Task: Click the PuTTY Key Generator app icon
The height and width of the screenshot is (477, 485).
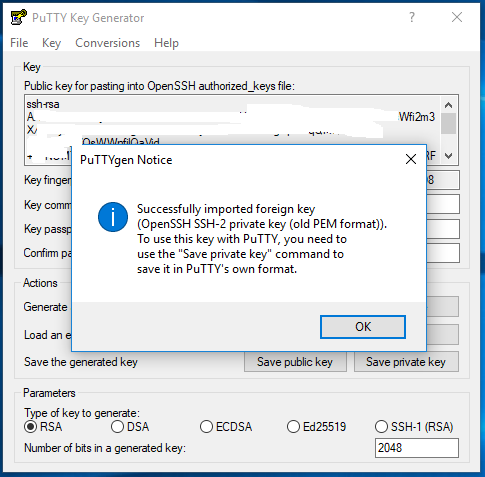Action: coord(19,17)
